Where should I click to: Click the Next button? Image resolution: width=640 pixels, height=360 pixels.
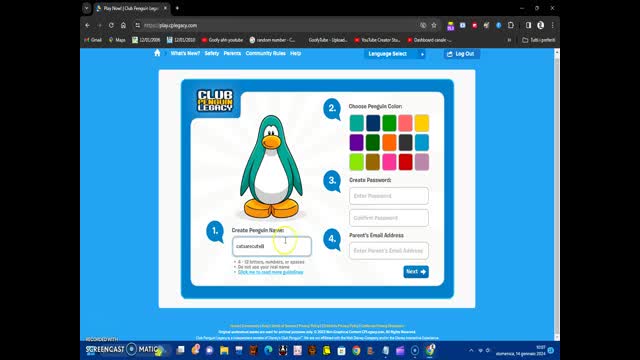pyautogui.click(x=416, y=271)
